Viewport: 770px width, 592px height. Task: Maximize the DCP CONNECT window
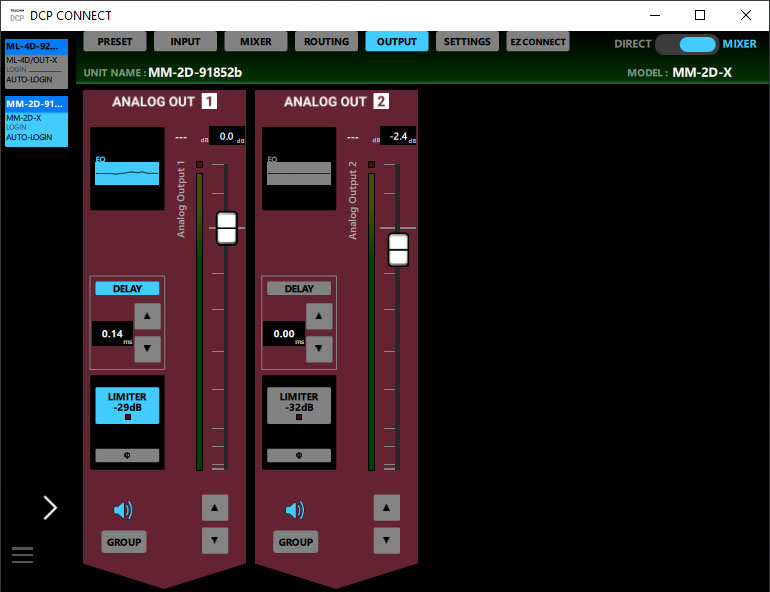point(700,15)
